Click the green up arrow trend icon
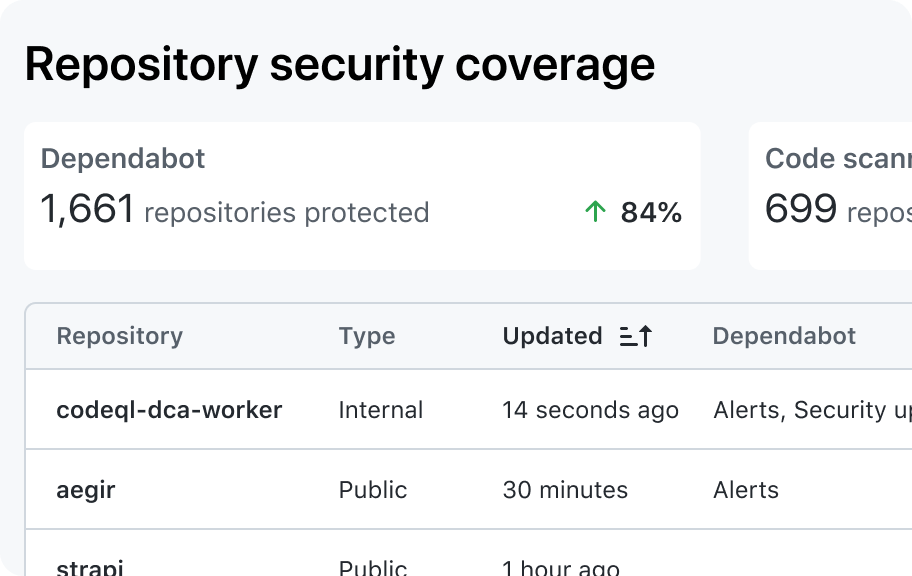The width and height of the screenshot is (912, 576). 595,212
